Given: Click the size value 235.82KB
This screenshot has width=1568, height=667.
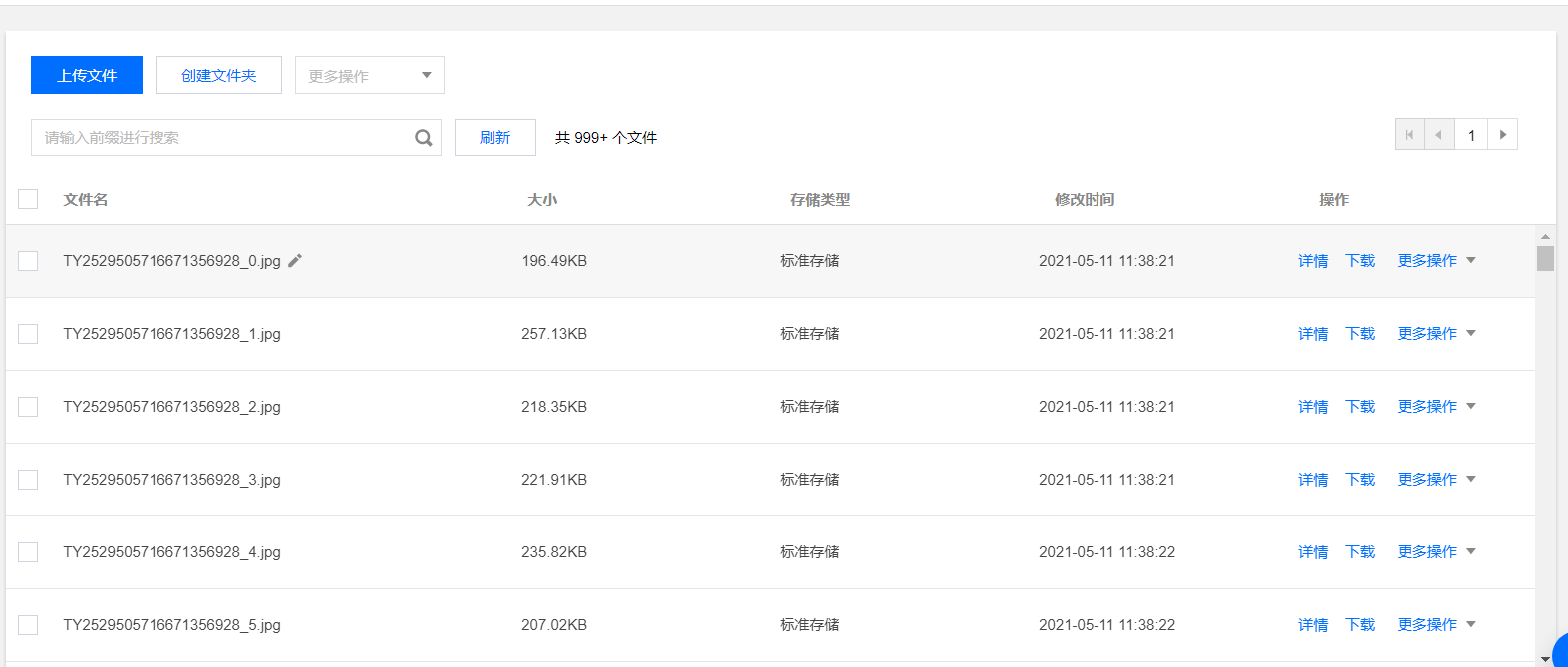Looking at the screenshot, I should tap(554, 552).
